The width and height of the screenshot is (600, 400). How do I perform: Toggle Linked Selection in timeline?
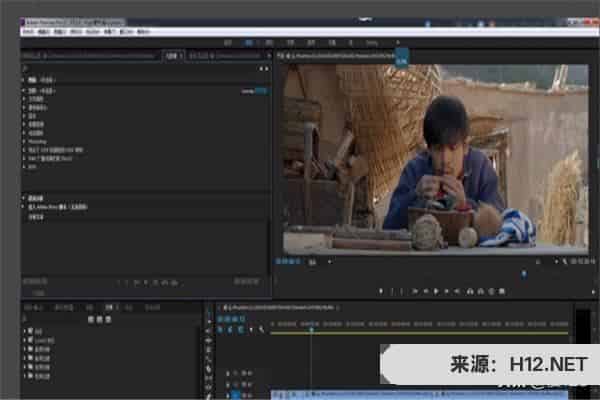pyautogui.click(x=240, y=329)
